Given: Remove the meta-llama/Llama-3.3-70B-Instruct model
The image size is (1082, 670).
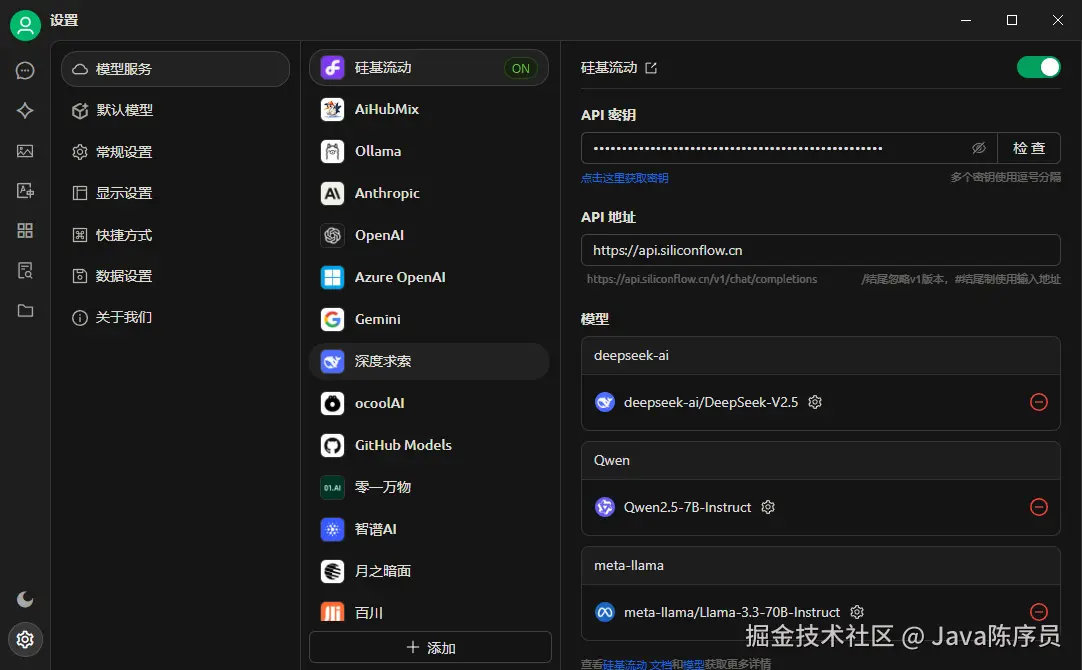Looking at the screenshot, I should point(1039,611).
